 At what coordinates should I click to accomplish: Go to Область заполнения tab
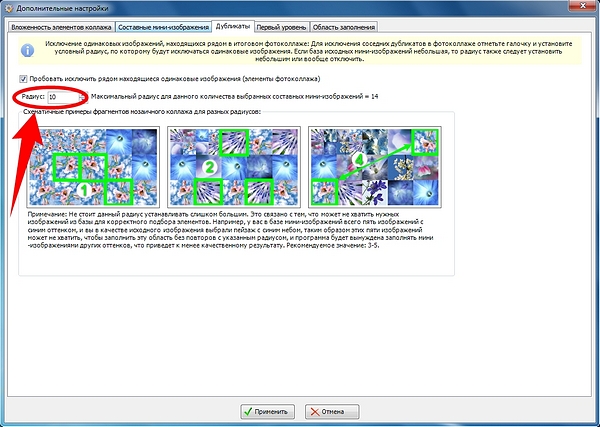(344, 28)
